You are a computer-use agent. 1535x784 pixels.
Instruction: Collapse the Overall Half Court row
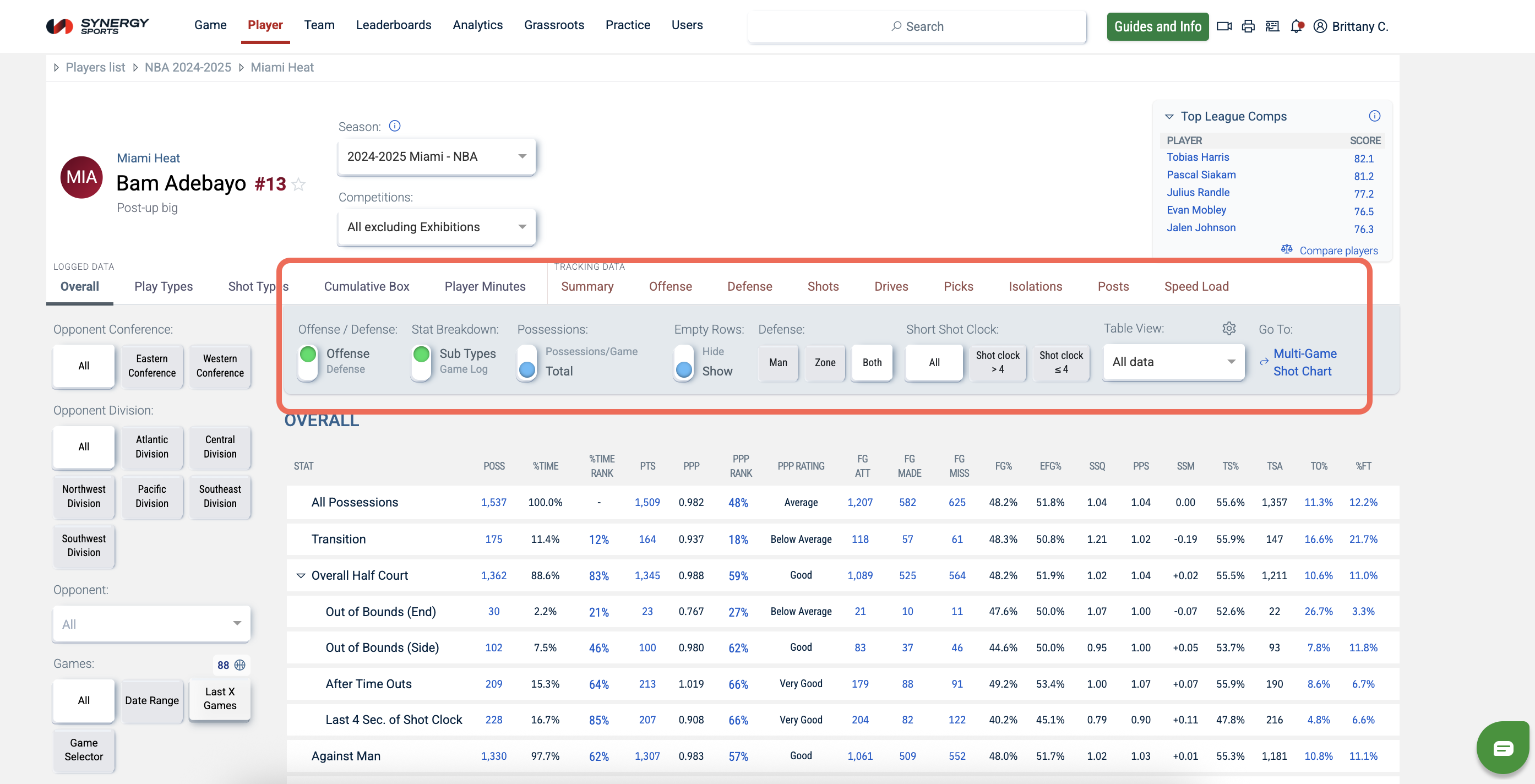click(301, 575)
